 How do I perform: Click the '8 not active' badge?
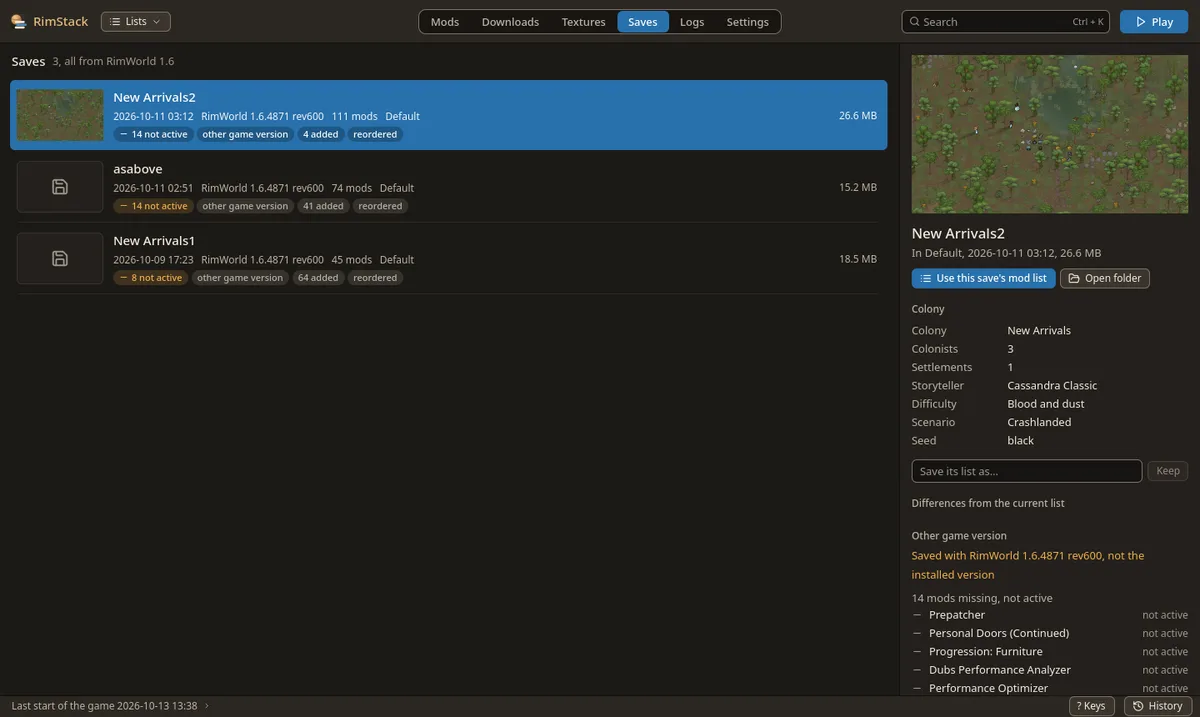point(150,278)
